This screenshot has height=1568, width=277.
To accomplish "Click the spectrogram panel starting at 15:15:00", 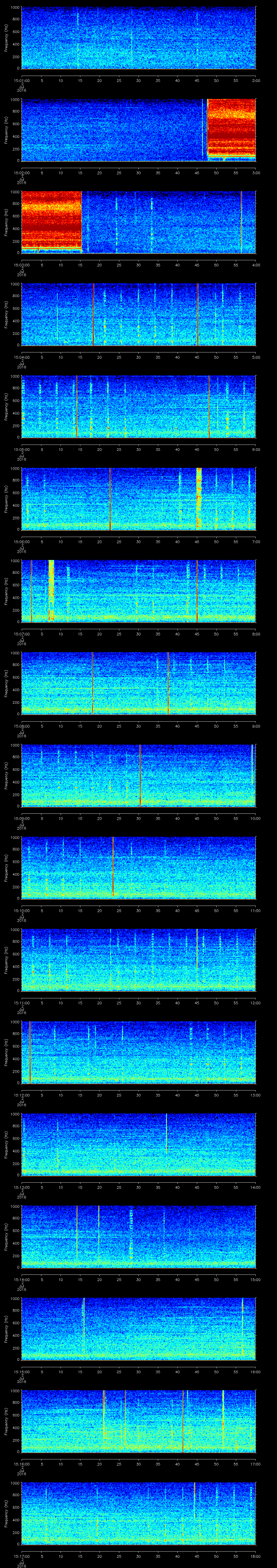I will 138,1329.
